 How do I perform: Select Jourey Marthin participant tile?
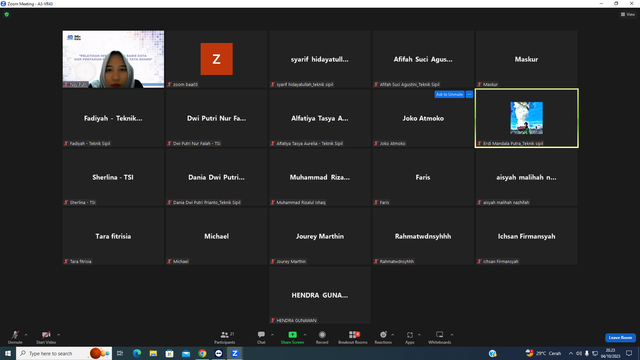click(320, 236)
